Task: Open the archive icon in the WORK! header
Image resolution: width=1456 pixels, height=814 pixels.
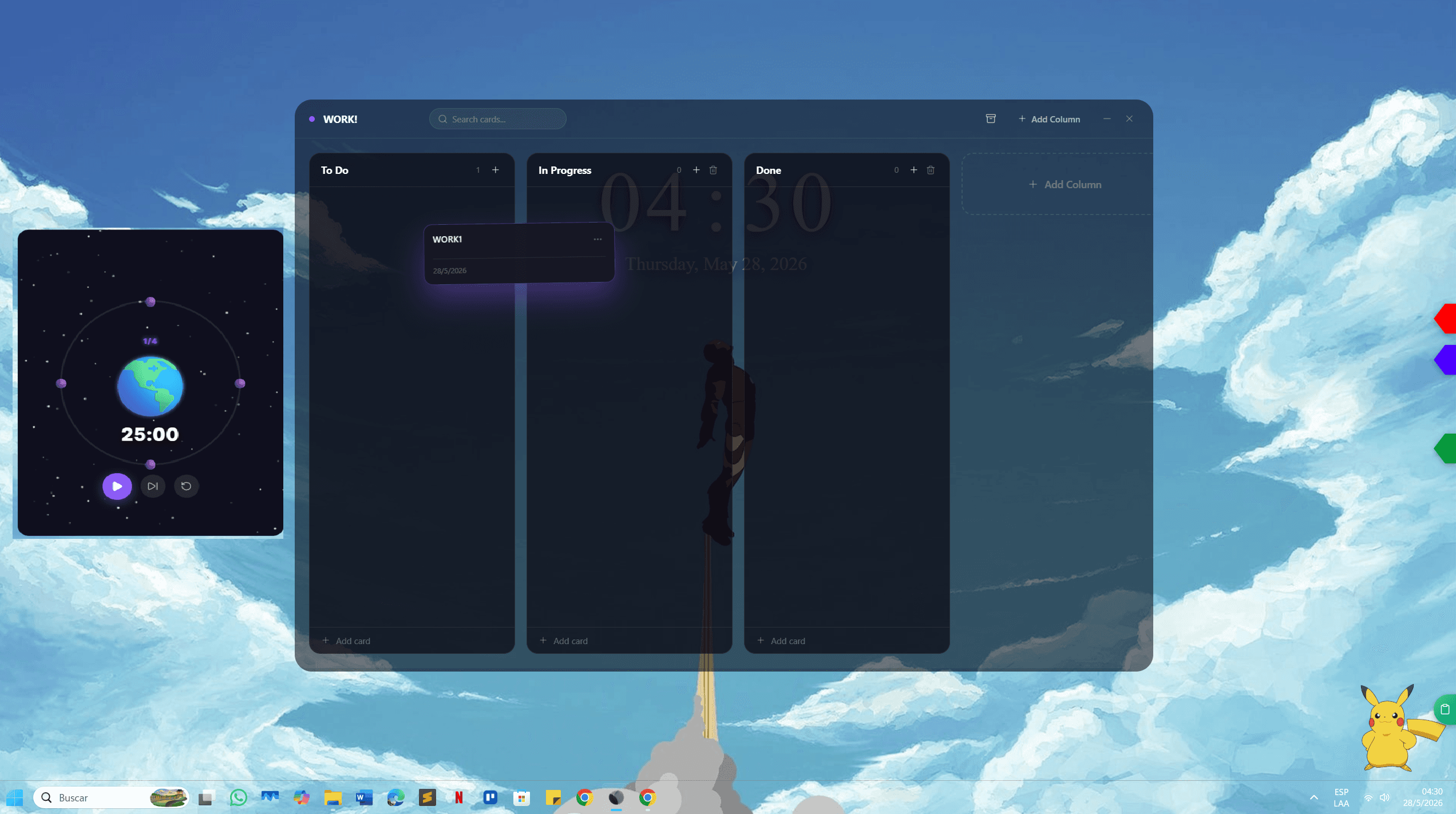Action: tap(991, 118)
